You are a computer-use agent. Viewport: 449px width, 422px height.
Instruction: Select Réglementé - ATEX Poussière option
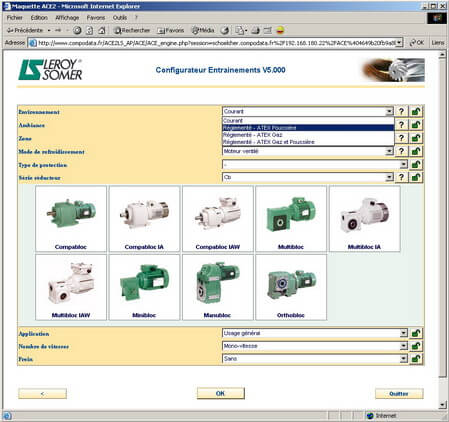pyautogui.click(x=308, y=128)
